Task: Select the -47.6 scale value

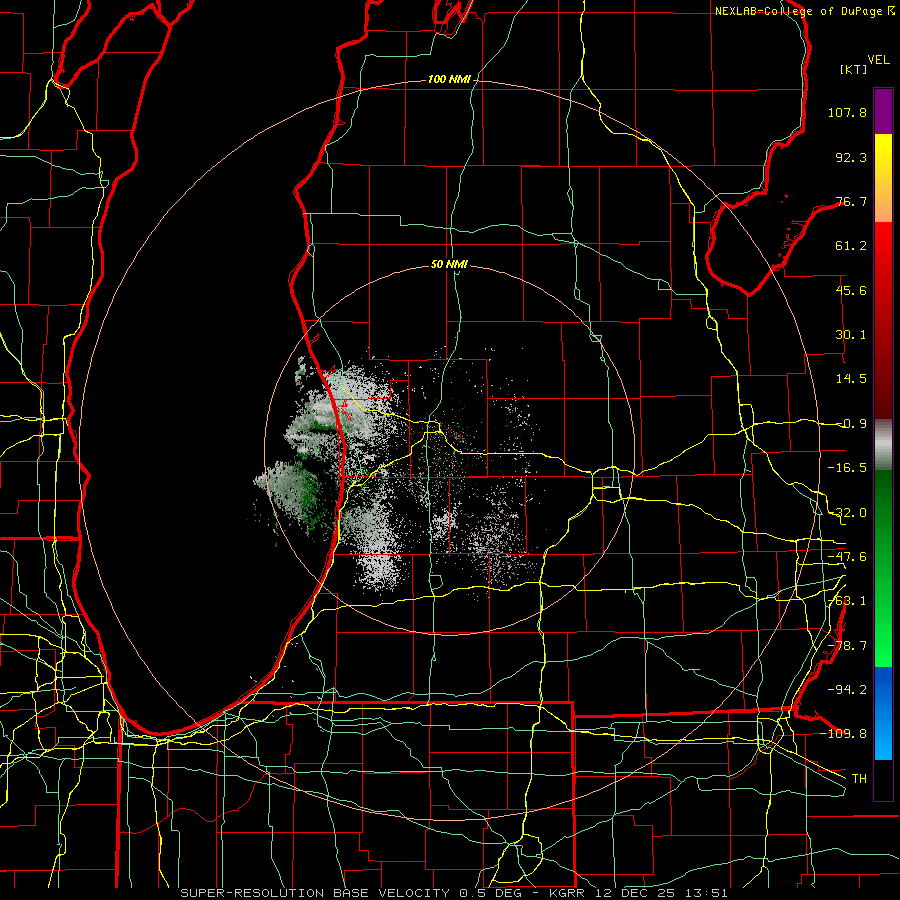Action: (x=847, y=557)
